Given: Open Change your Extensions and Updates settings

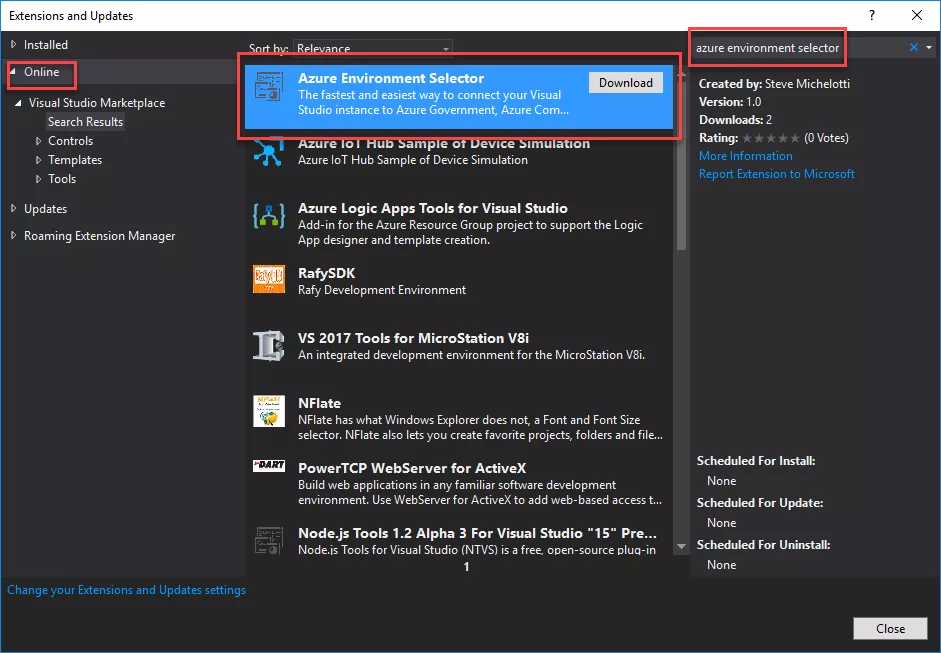Looking at the screenshot, I should coord(127,590).
